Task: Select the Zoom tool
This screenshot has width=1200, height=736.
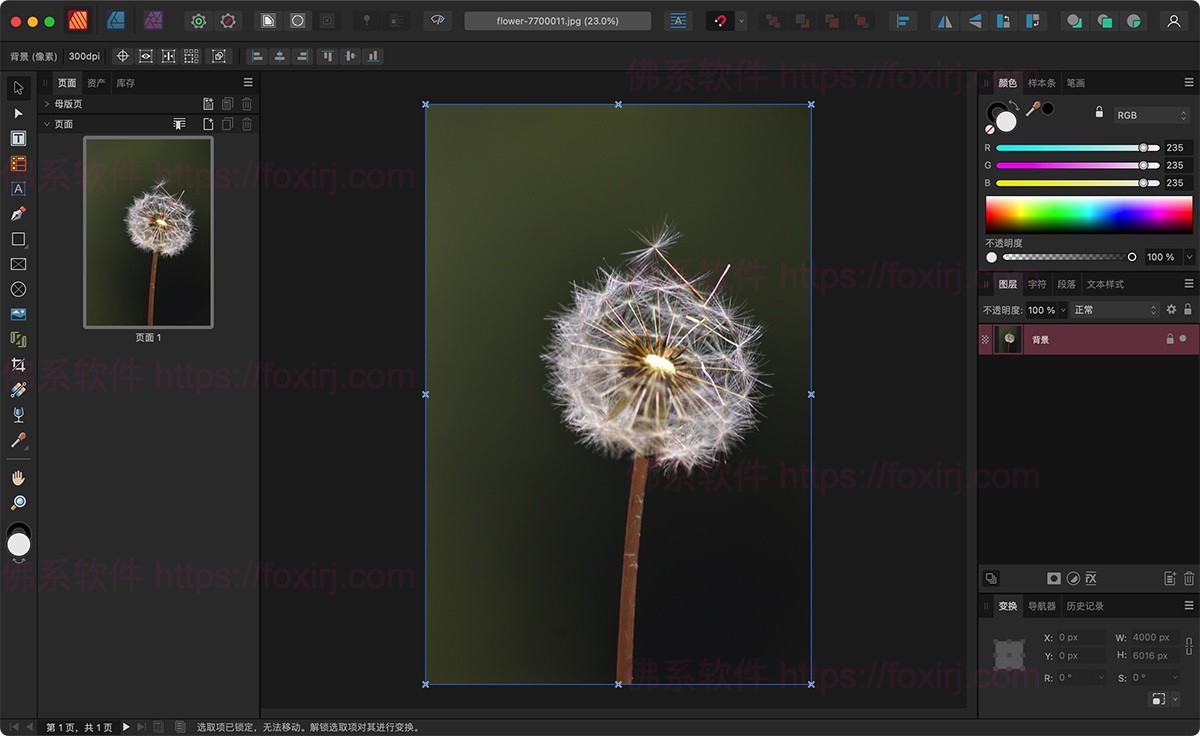Action: coord(18,502)
